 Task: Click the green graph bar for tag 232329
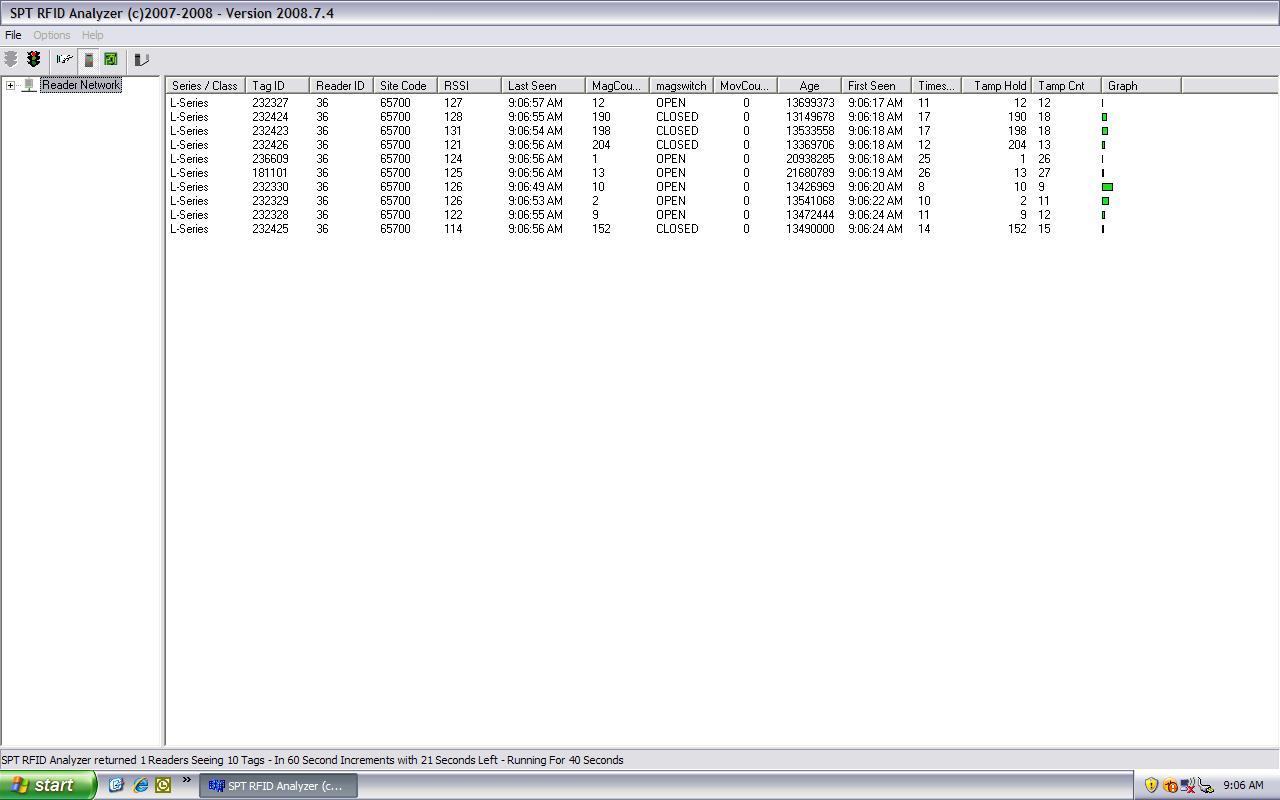[1105, 201]
